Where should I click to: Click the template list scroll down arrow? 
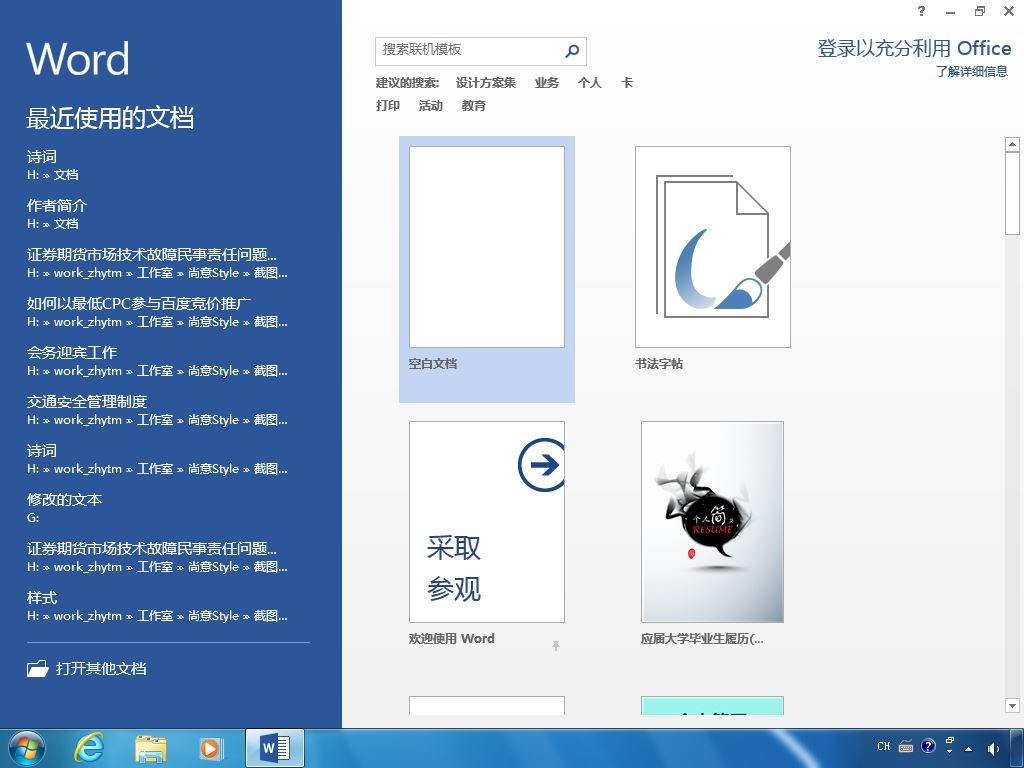pos(1012,705)
